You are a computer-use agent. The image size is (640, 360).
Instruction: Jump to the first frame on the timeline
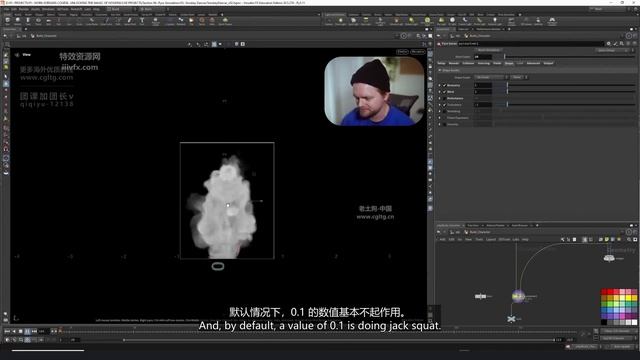coord(7,331)
